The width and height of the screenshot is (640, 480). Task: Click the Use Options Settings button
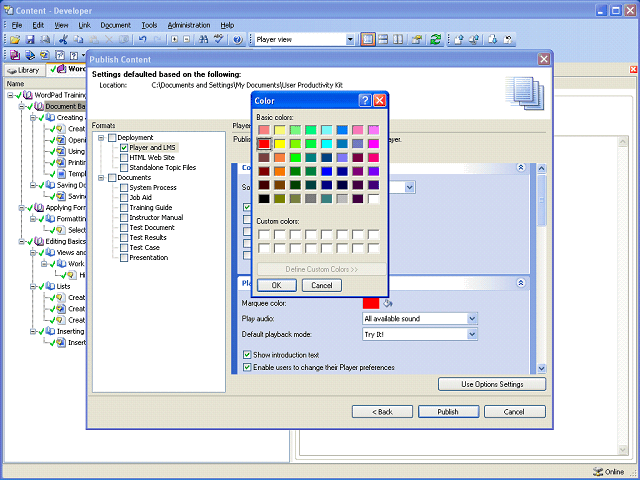492,384
